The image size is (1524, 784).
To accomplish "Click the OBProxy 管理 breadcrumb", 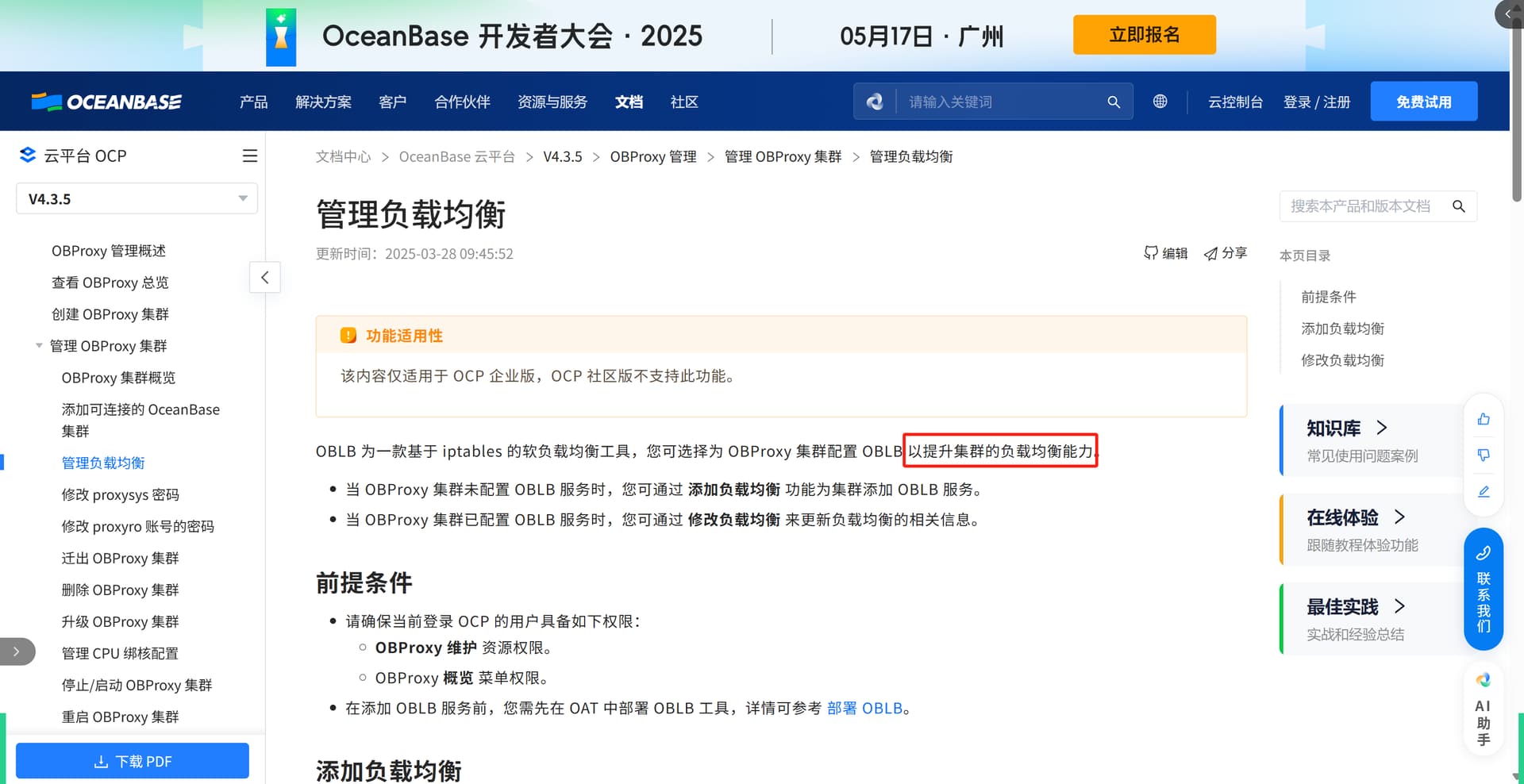I will [652, 156].
